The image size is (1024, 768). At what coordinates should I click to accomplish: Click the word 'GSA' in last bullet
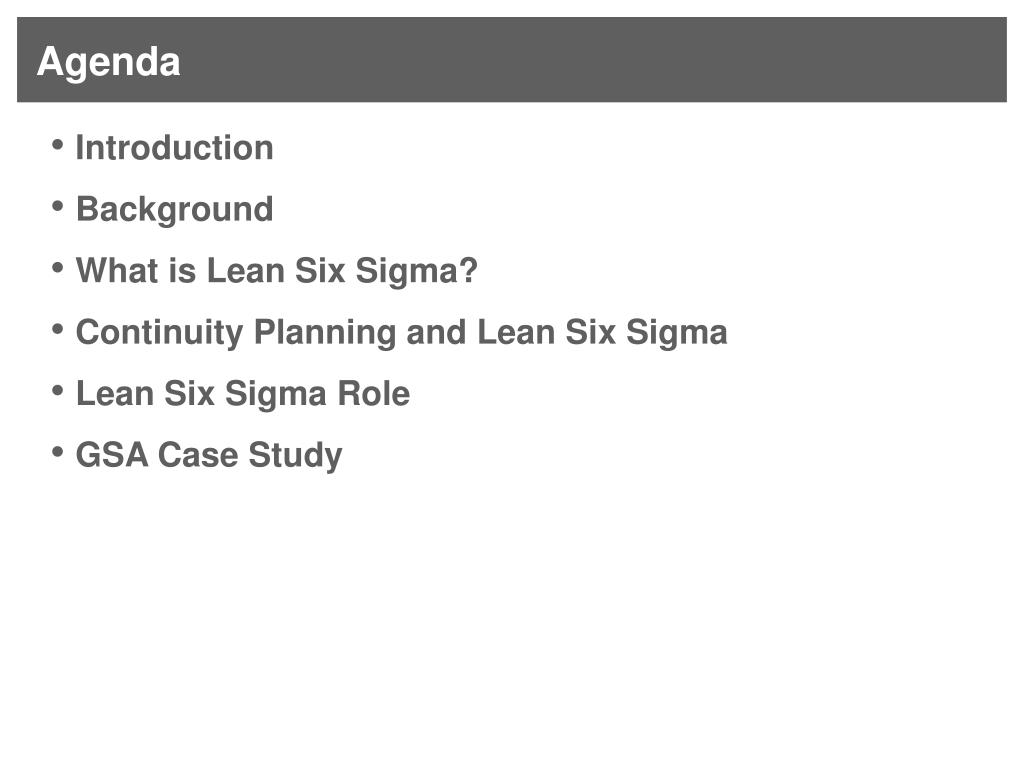tap(112, 455)
